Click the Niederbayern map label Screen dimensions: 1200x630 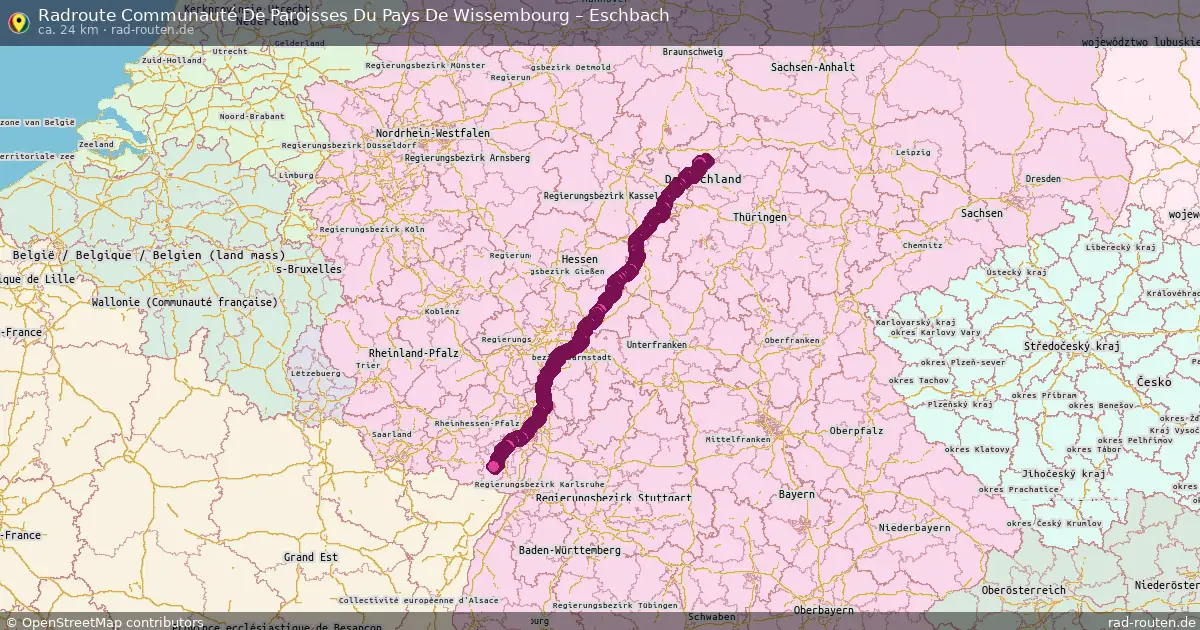(x=914, y=527)
